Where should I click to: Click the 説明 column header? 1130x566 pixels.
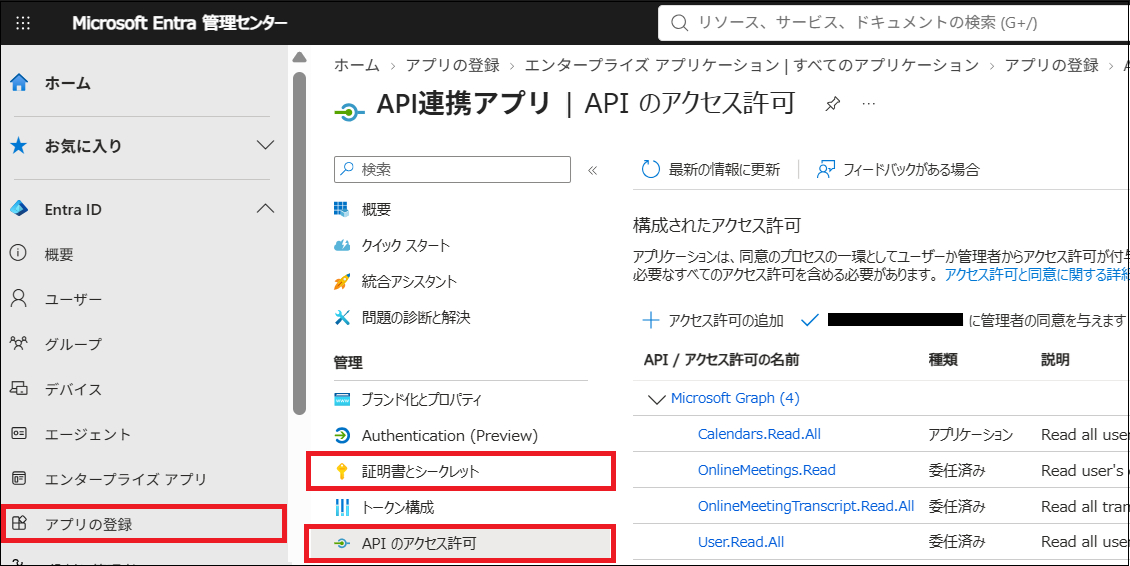point(1055,360)
